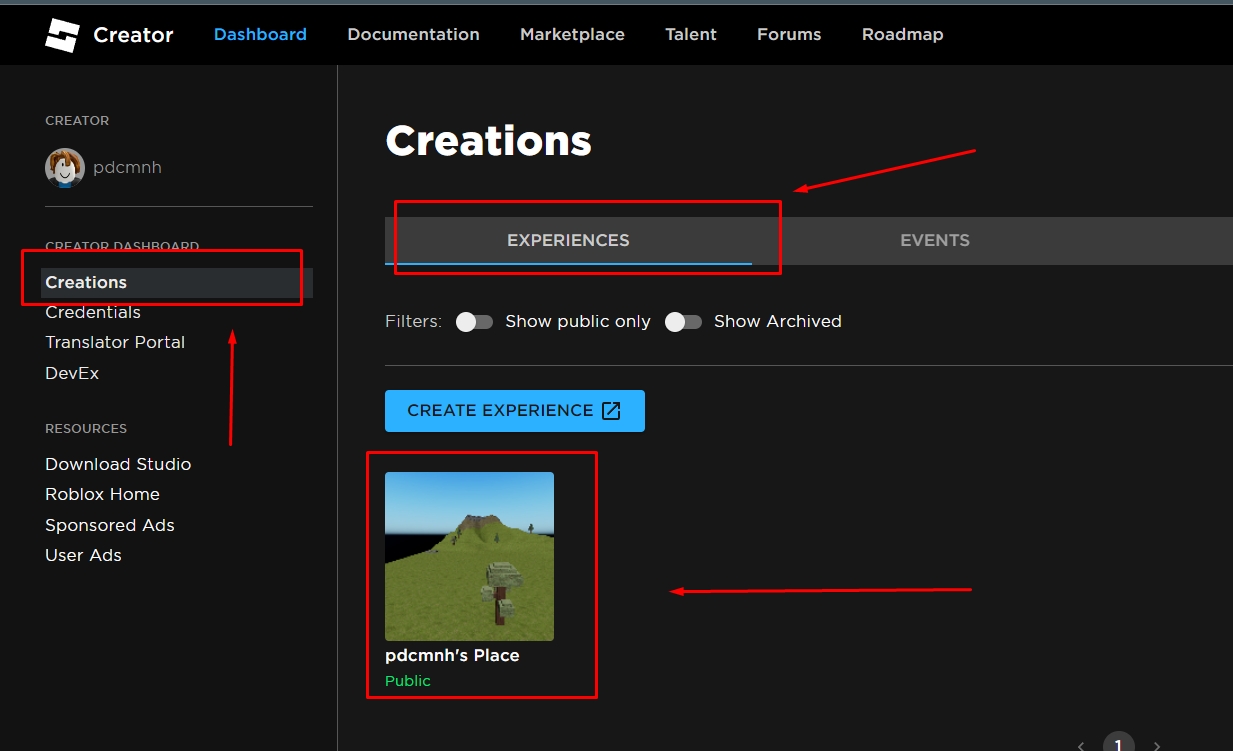
Task: Click the external-link icon on Create Experience
Action: [x=611, y=411]
